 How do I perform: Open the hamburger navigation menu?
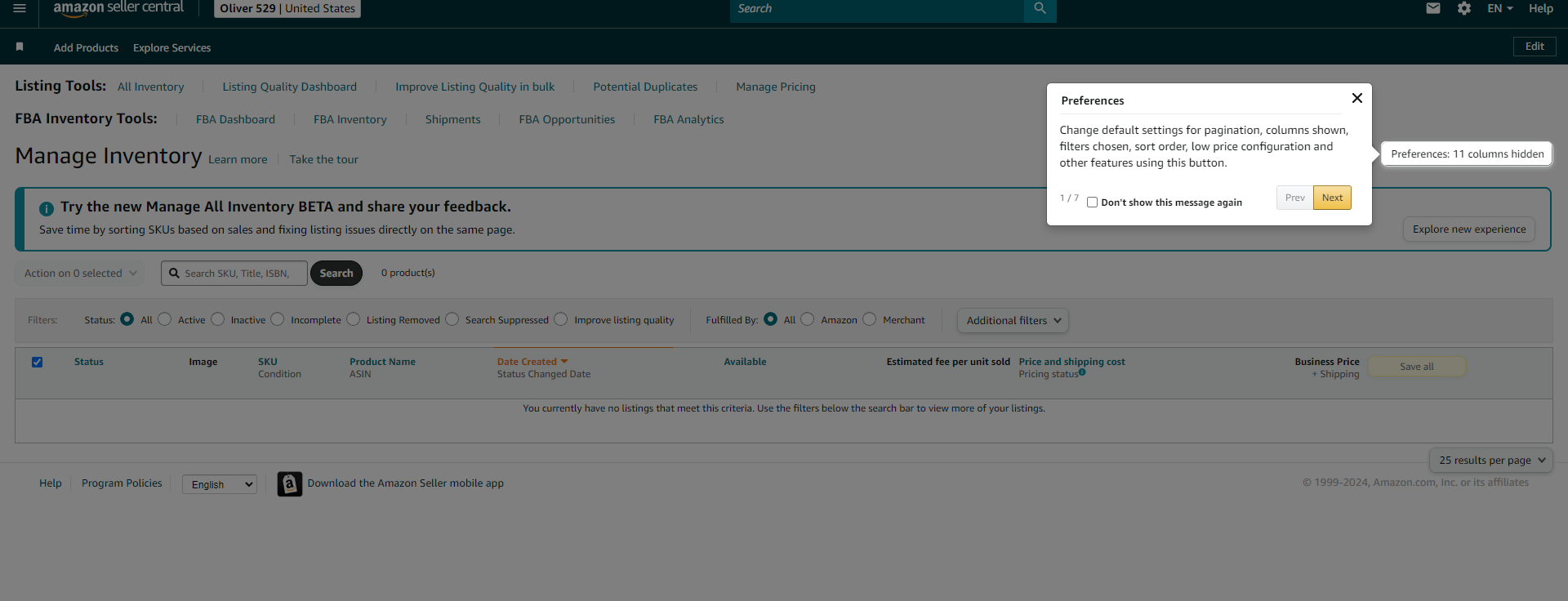coord(20,8)
